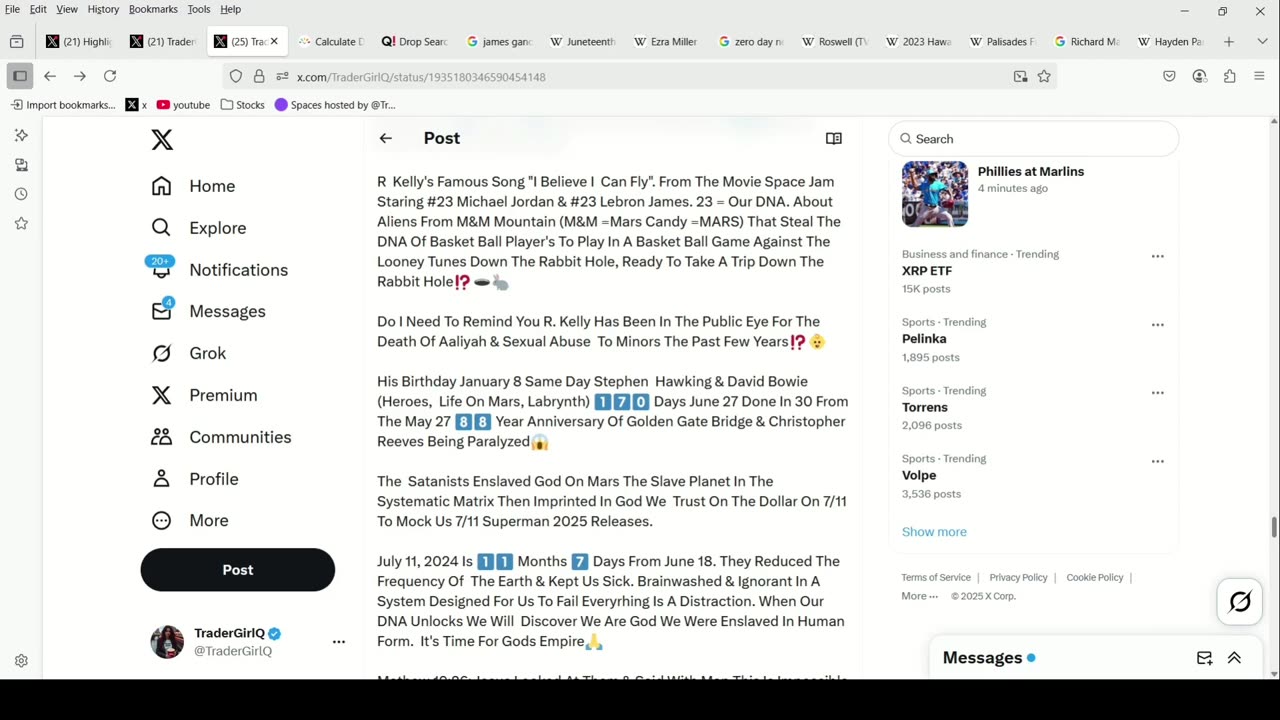Close the active (25) Trader tab

pyautogui.click(x=274, y=42)
